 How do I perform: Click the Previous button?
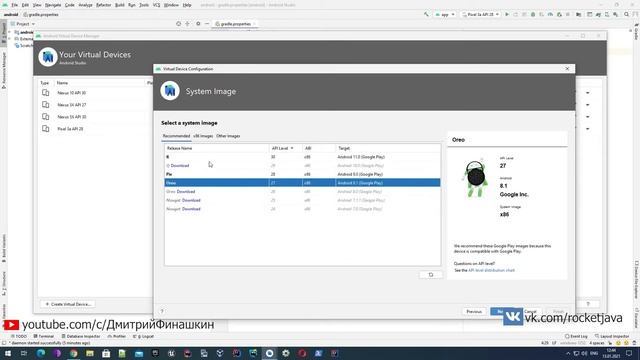(474, 311)
